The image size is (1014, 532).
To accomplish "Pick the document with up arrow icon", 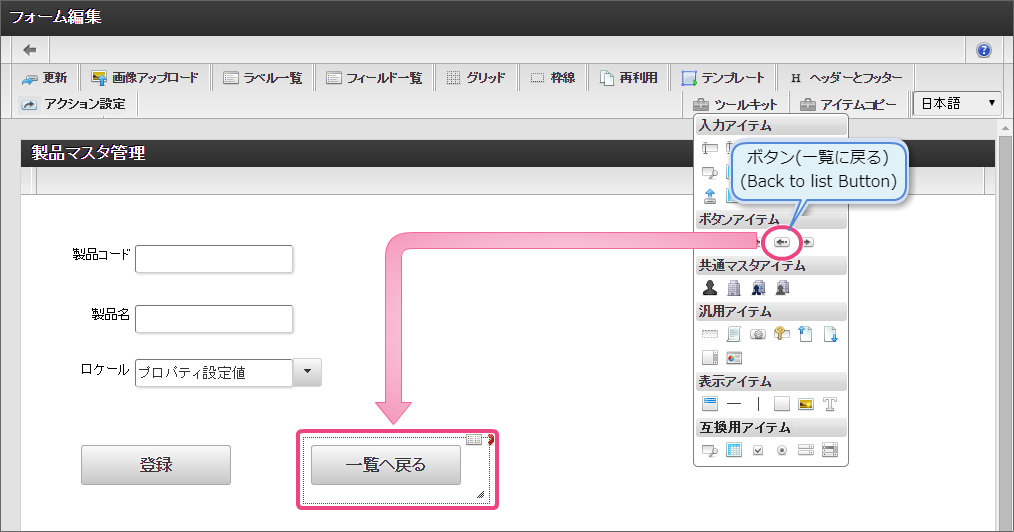I will [x=806, y=334].
